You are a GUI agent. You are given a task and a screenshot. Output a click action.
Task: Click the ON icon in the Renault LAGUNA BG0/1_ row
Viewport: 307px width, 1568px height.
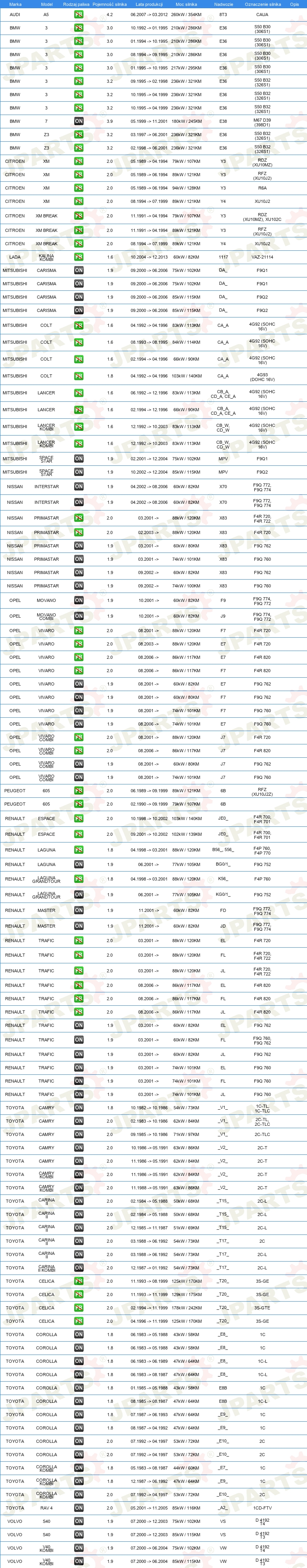[79, 864]
